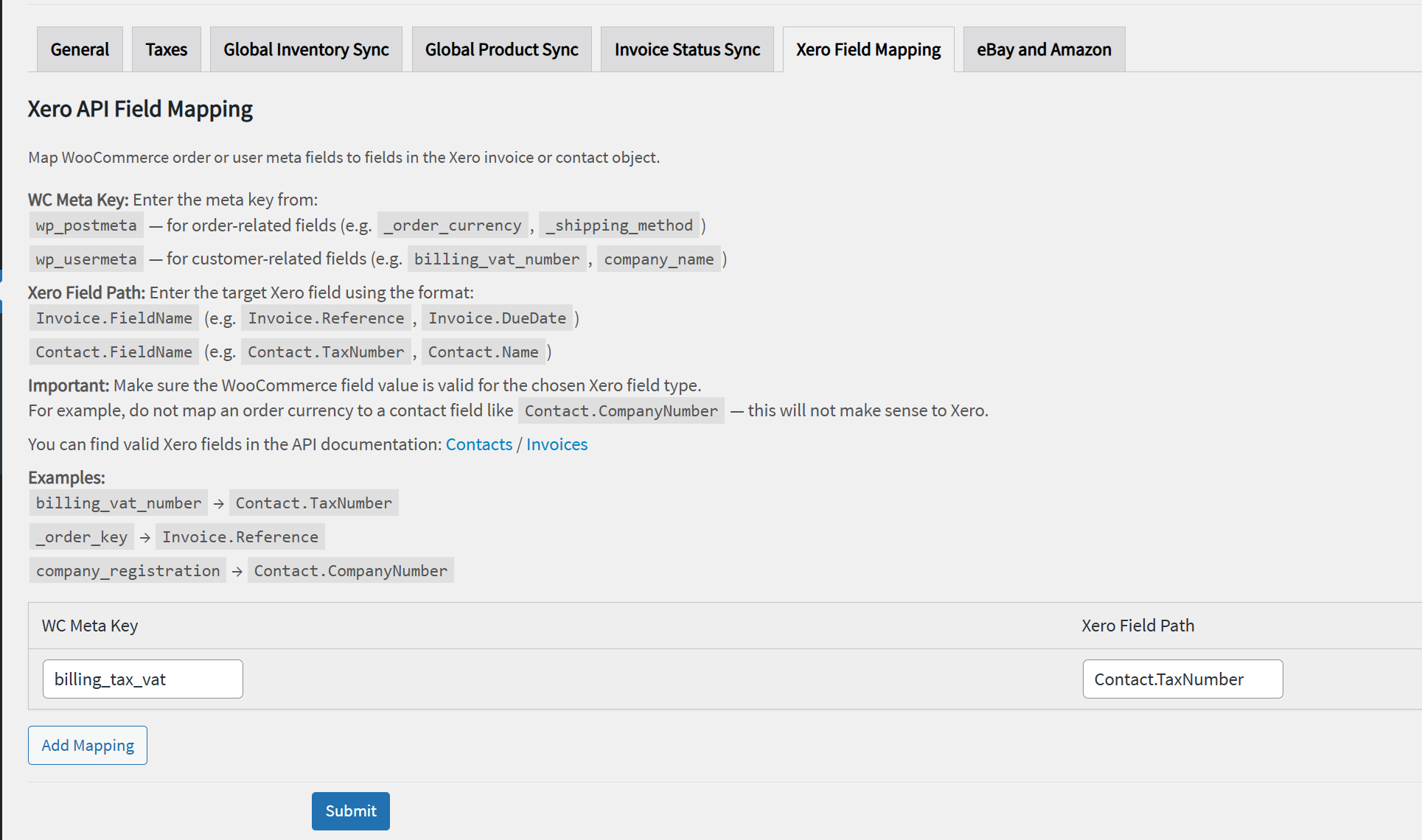Click the Contact.TaxNumber Xero path field
The height and width of the screenshot is (840, 1422).
(x=1182, y=679)
